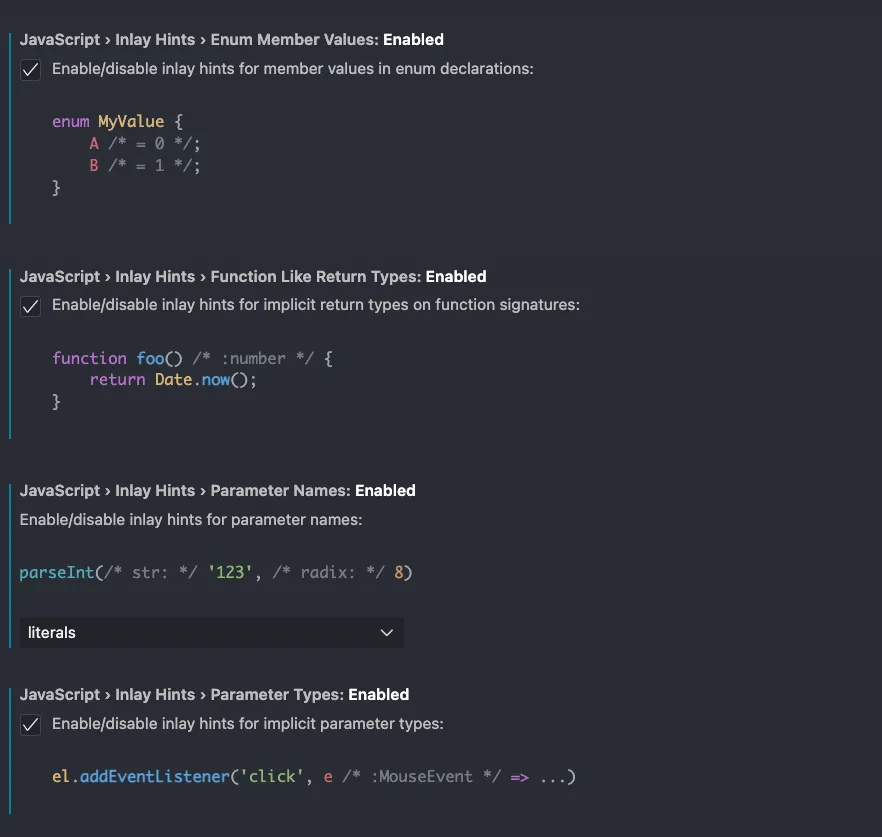Click the 'function foo()' code sample line
This screenshot has width=882, height=837.
pos(192,358)
